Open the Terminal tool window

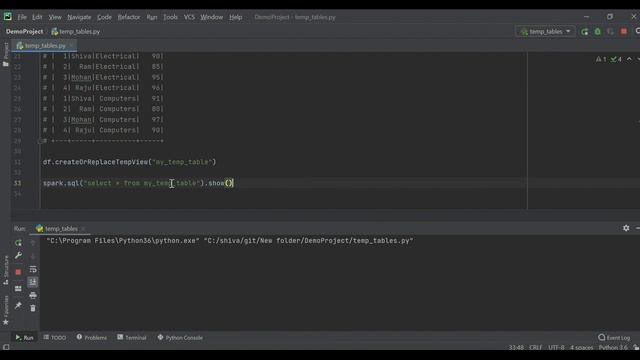[x=131, y=338]
